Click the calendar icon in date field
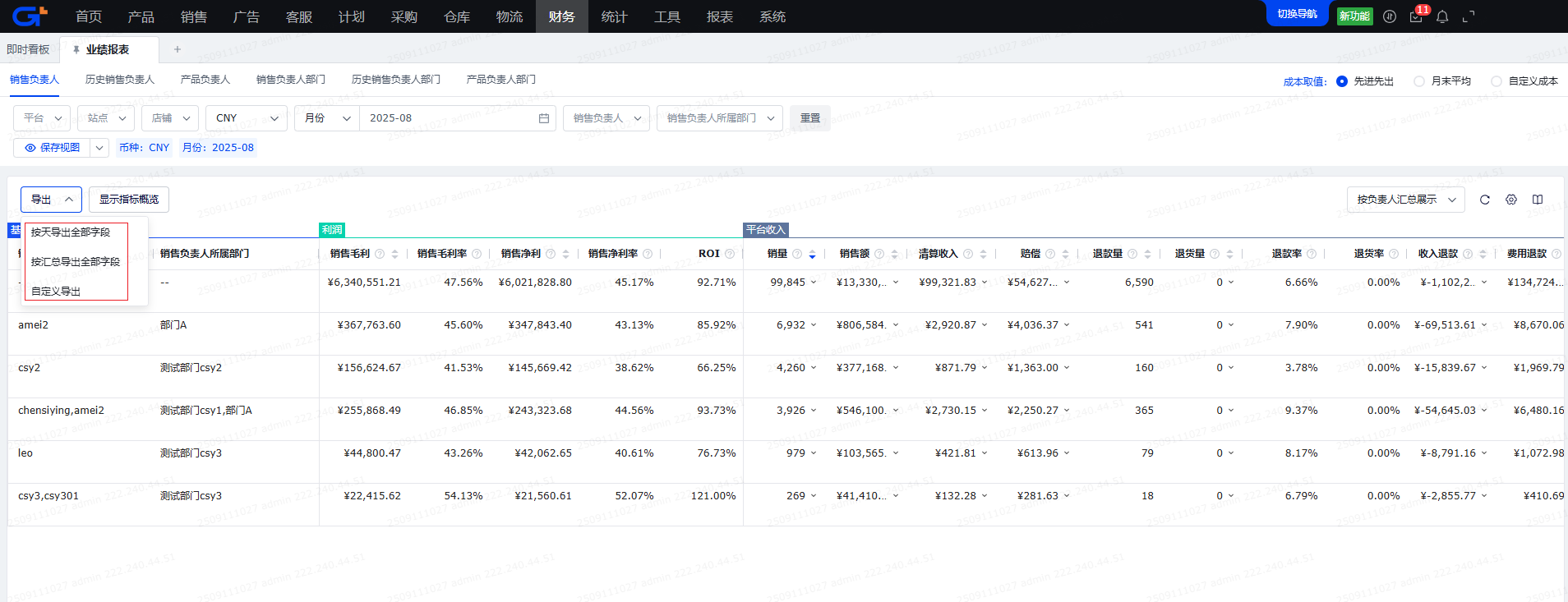Viewport: 1568px width, 602px height. [543, 118]
